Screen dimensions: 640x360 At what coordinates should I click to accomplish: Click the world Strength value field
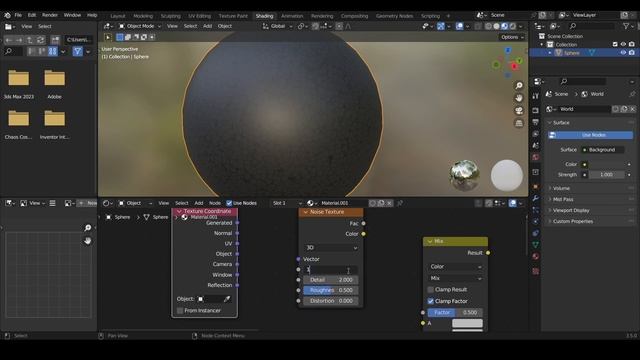coord(606,175)
